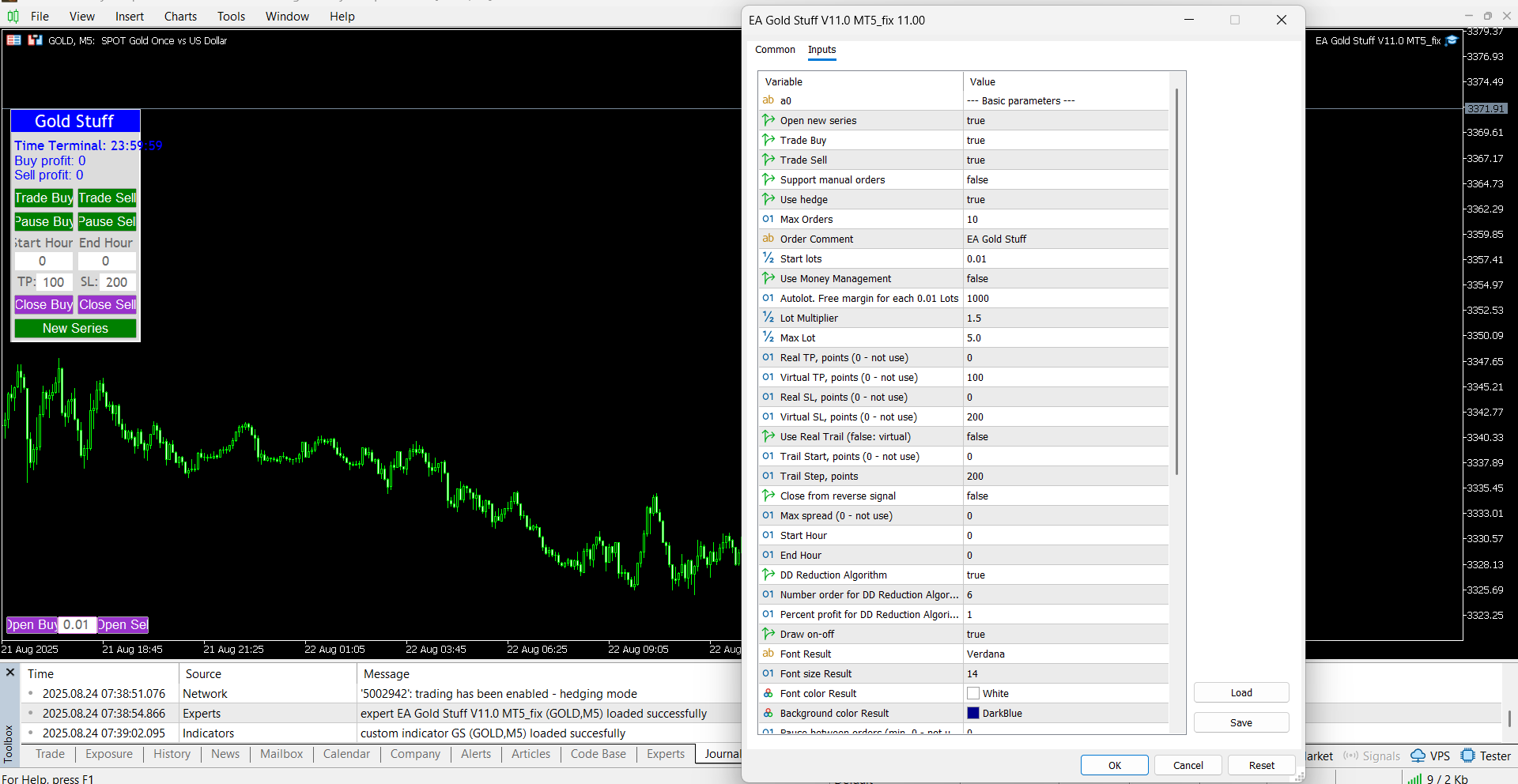Confirm the dialog with OK
The width and height of the screenshot is (1518, 784).
pyautogui.click(x=1115, y=765)
